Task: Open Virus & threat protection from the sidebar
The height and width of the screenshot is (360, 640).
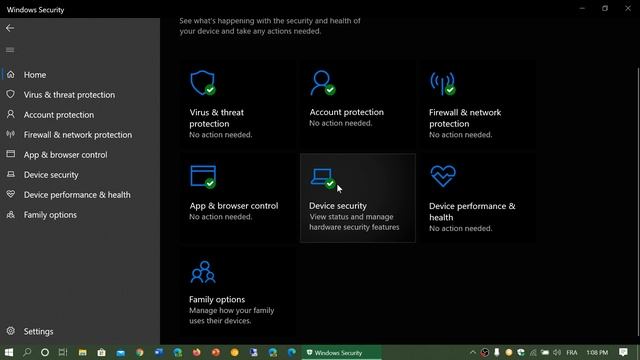Action: click(80, 95)
